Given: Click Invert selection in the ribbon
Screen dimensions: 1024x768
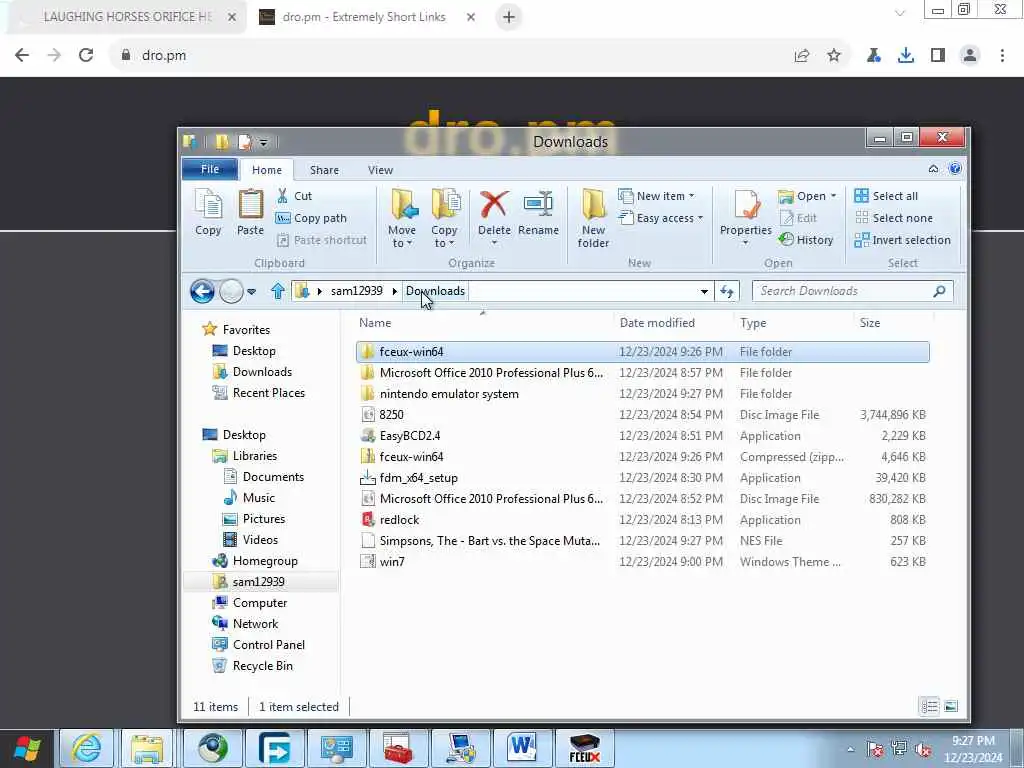Looking at the screenshot, I should click(903, 240).
